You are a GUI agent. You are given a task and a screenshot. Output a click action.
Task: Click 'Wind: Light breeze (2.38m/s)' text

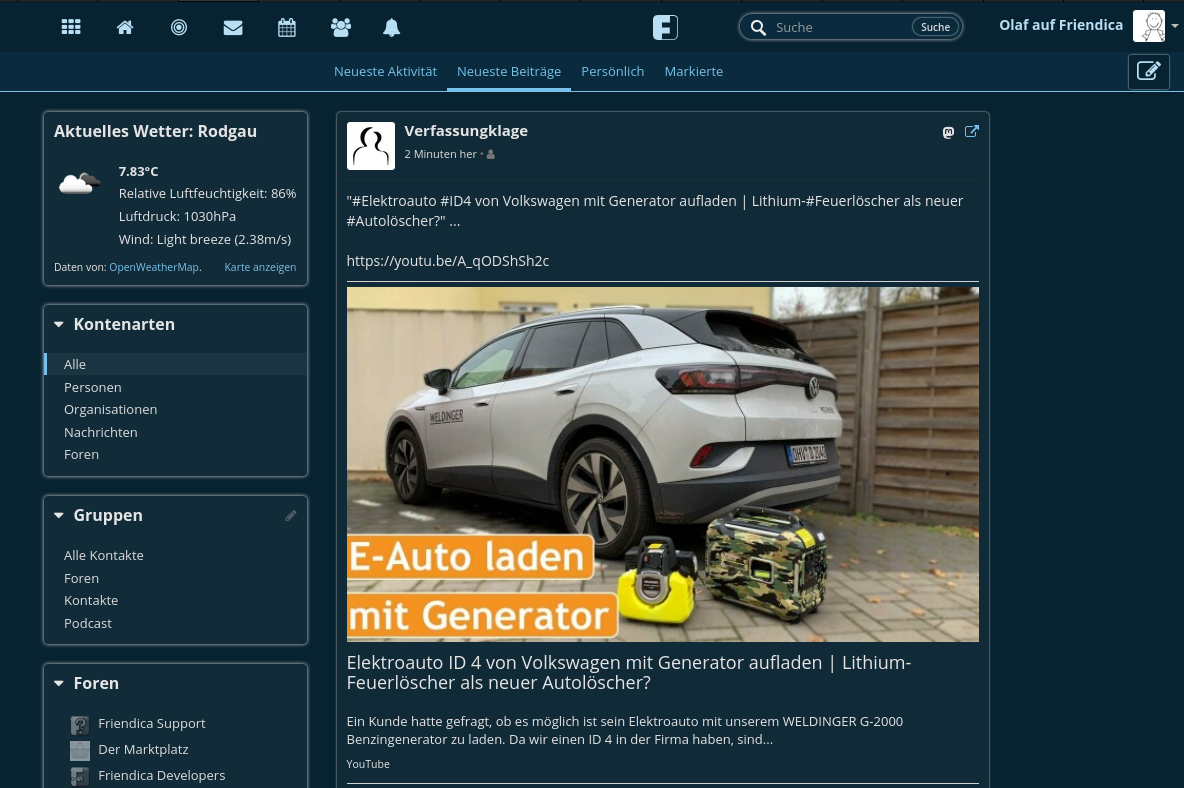click(x=205, y=239)
